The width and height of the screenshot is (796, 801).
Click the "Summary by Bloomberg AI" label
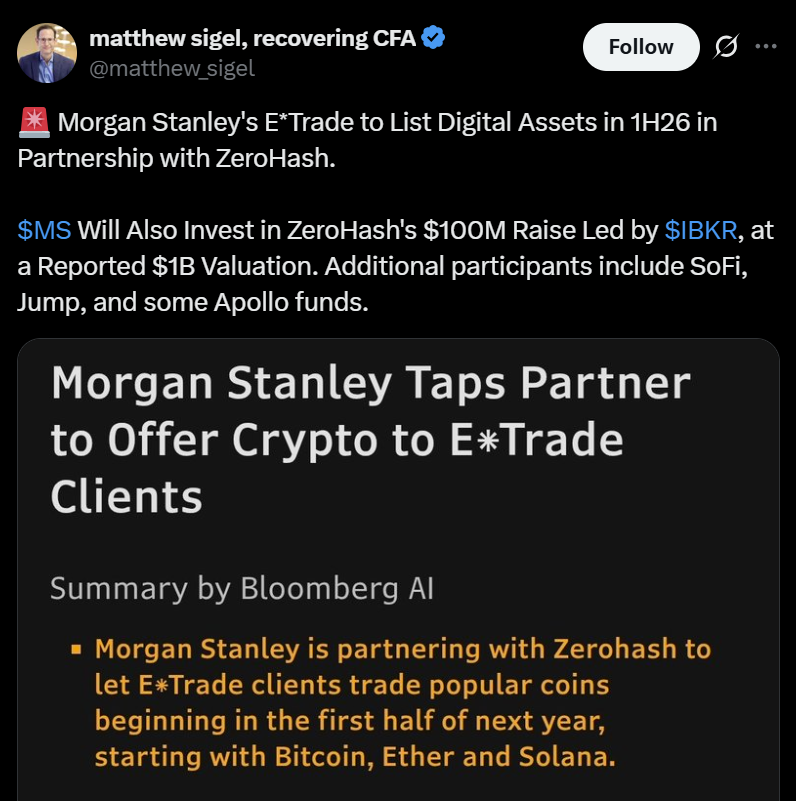click(x=242, y=588)
